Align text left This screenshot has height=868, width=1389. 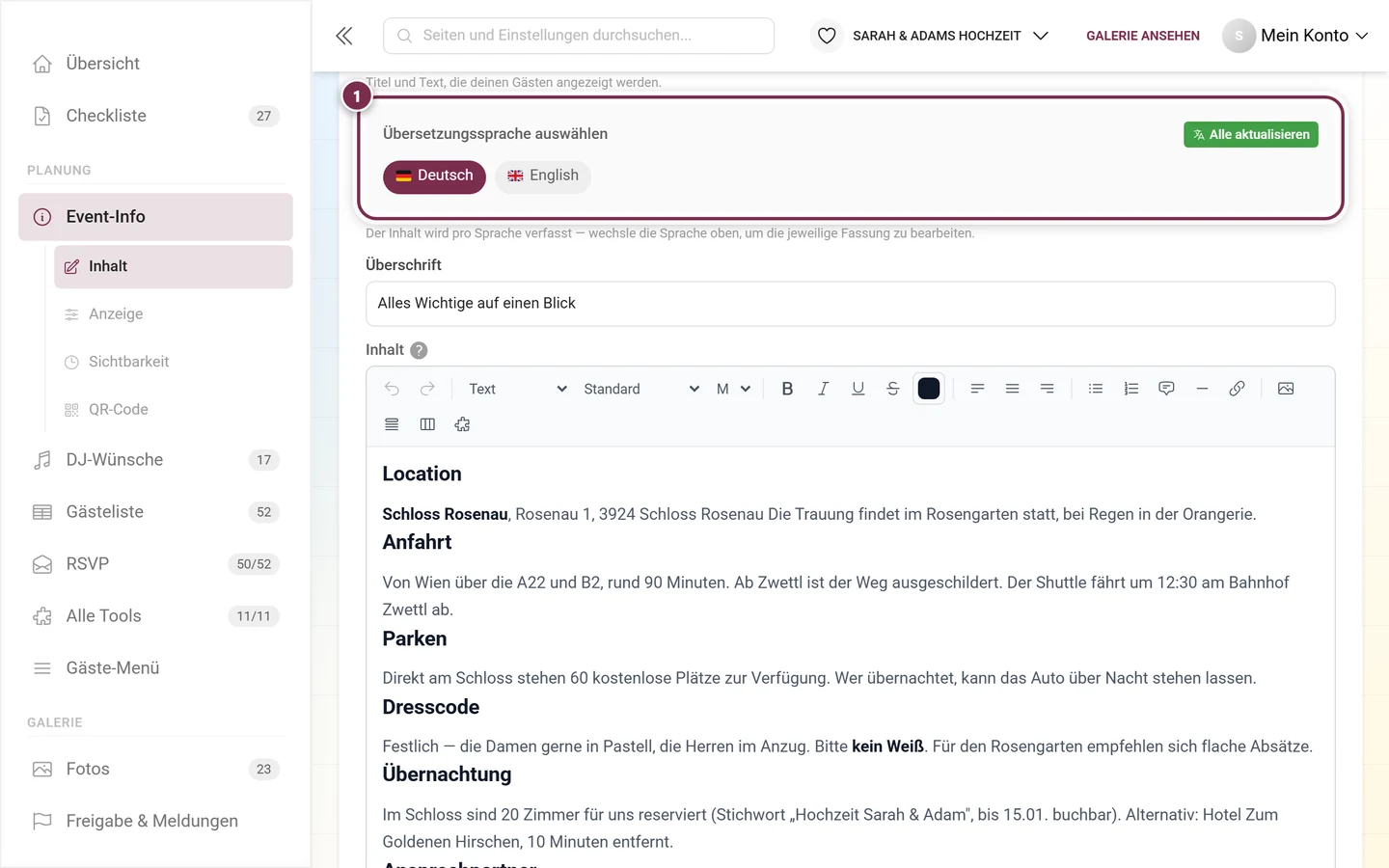[x=977, y=389]
